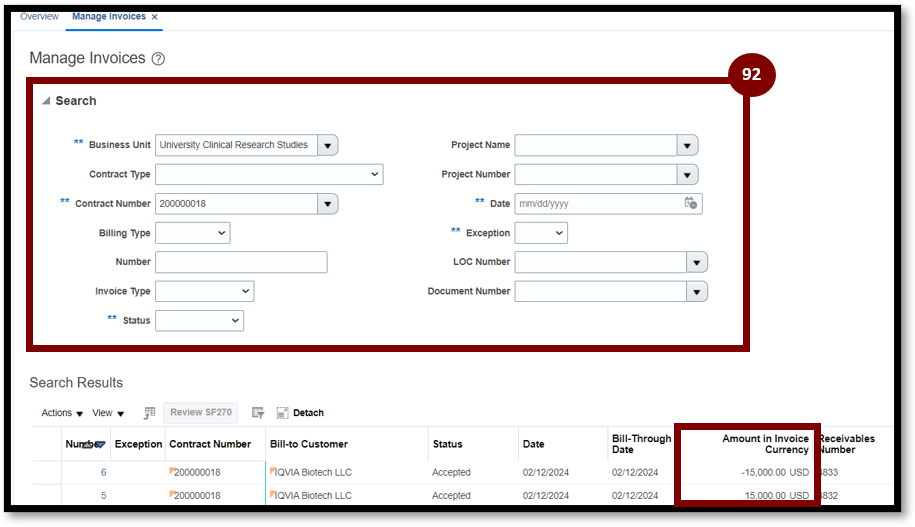The width and height of the screenshot is (915, 527).
Task: Click the Exception column header
Action: pos(138,444)
